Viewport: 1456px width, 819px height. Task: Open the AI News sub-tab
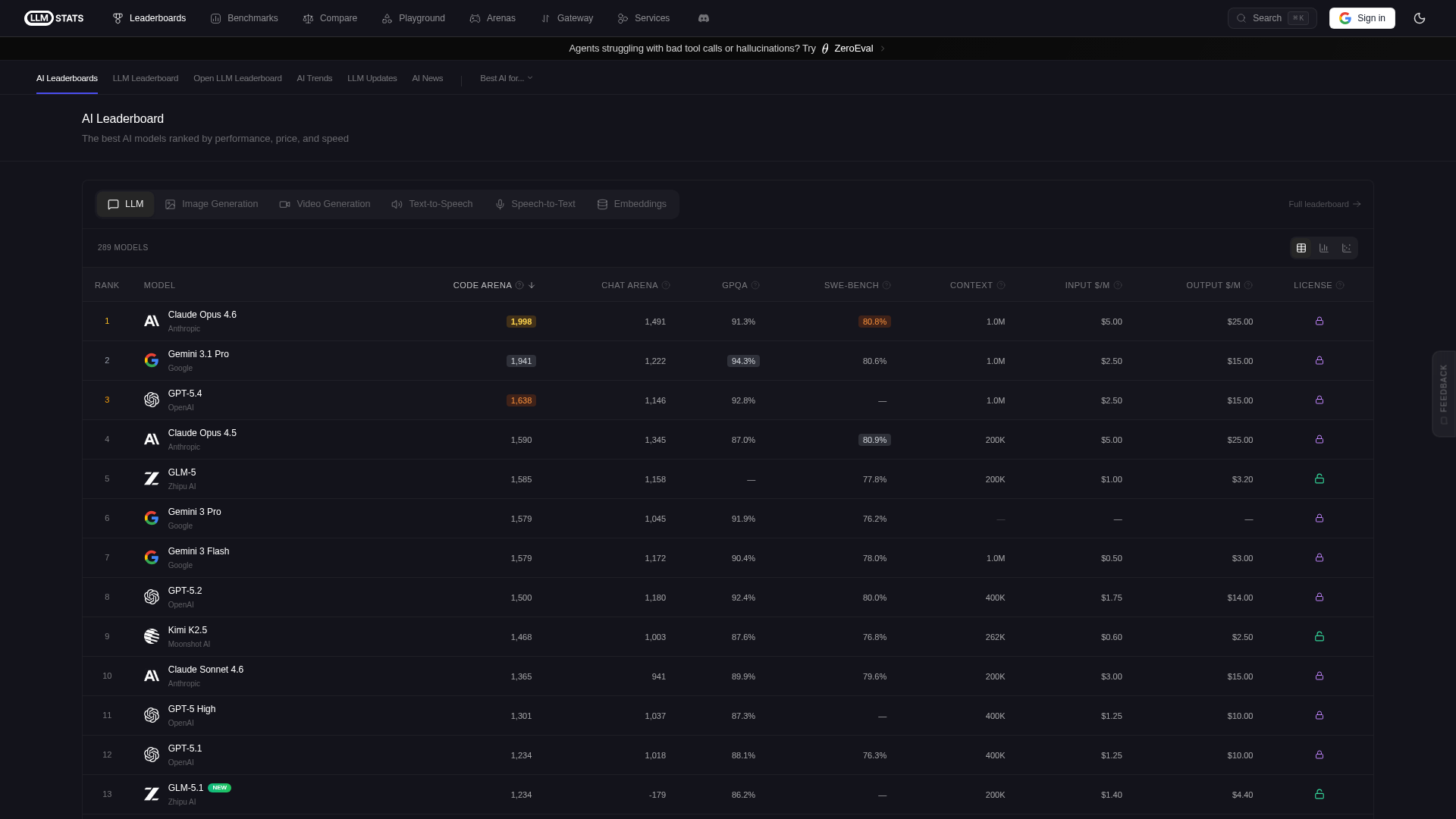coord(428,78)
